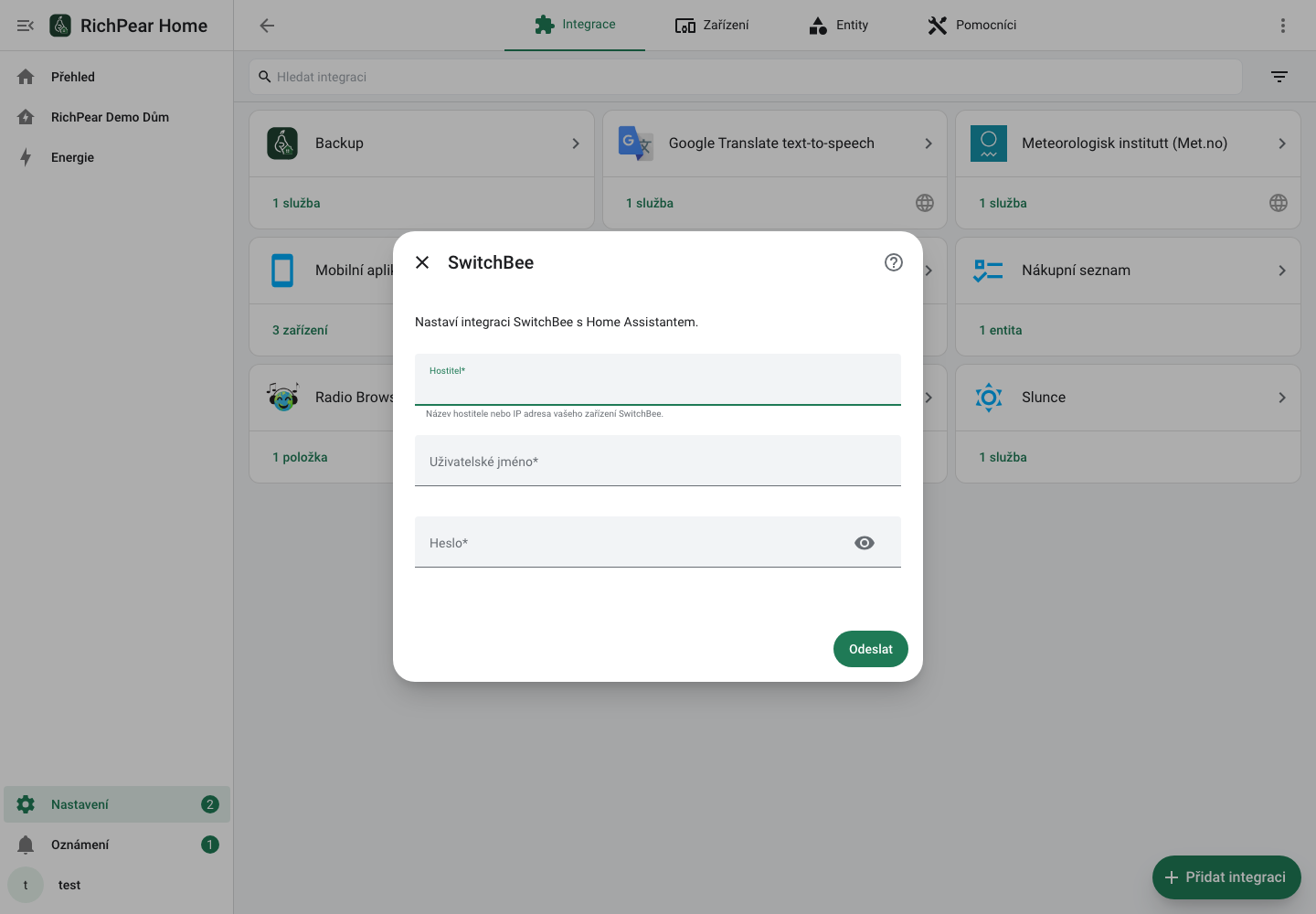Expand the Slunce integration chevron

[x=1282, y=398]
